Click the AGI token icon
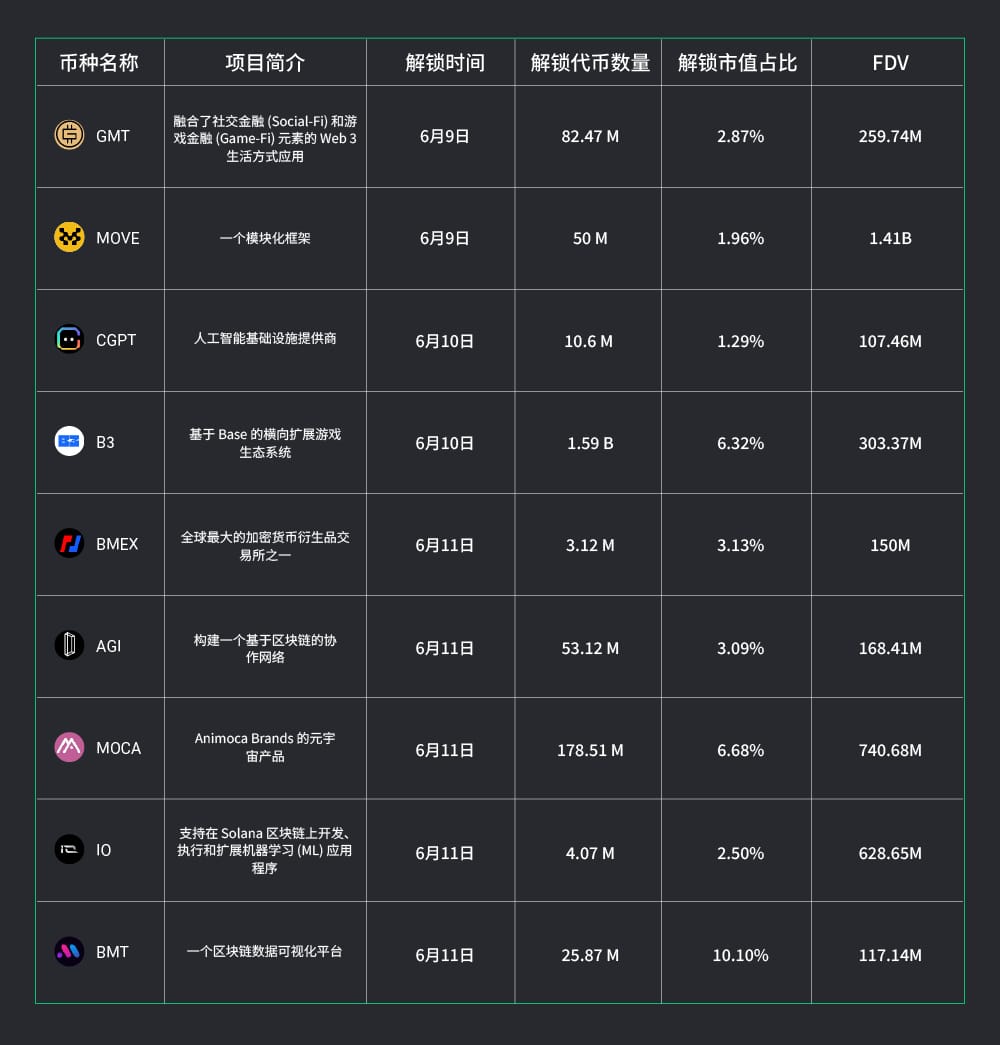The width and height of the screenshot is (1000, 1045). [x=69, y=646]
